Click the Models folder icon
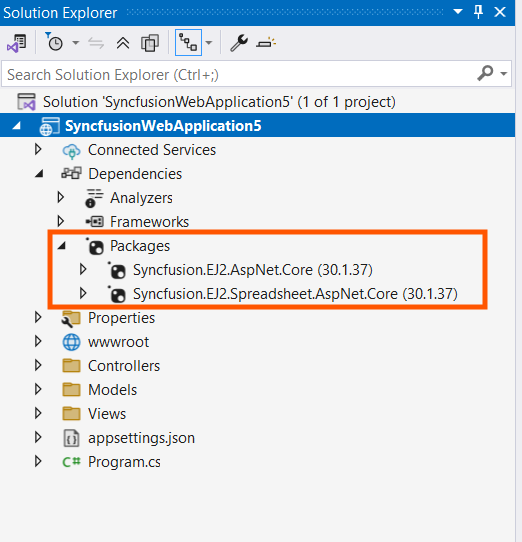Image resolution: width=522 pixels, height=542 pixels. point(71,389)
